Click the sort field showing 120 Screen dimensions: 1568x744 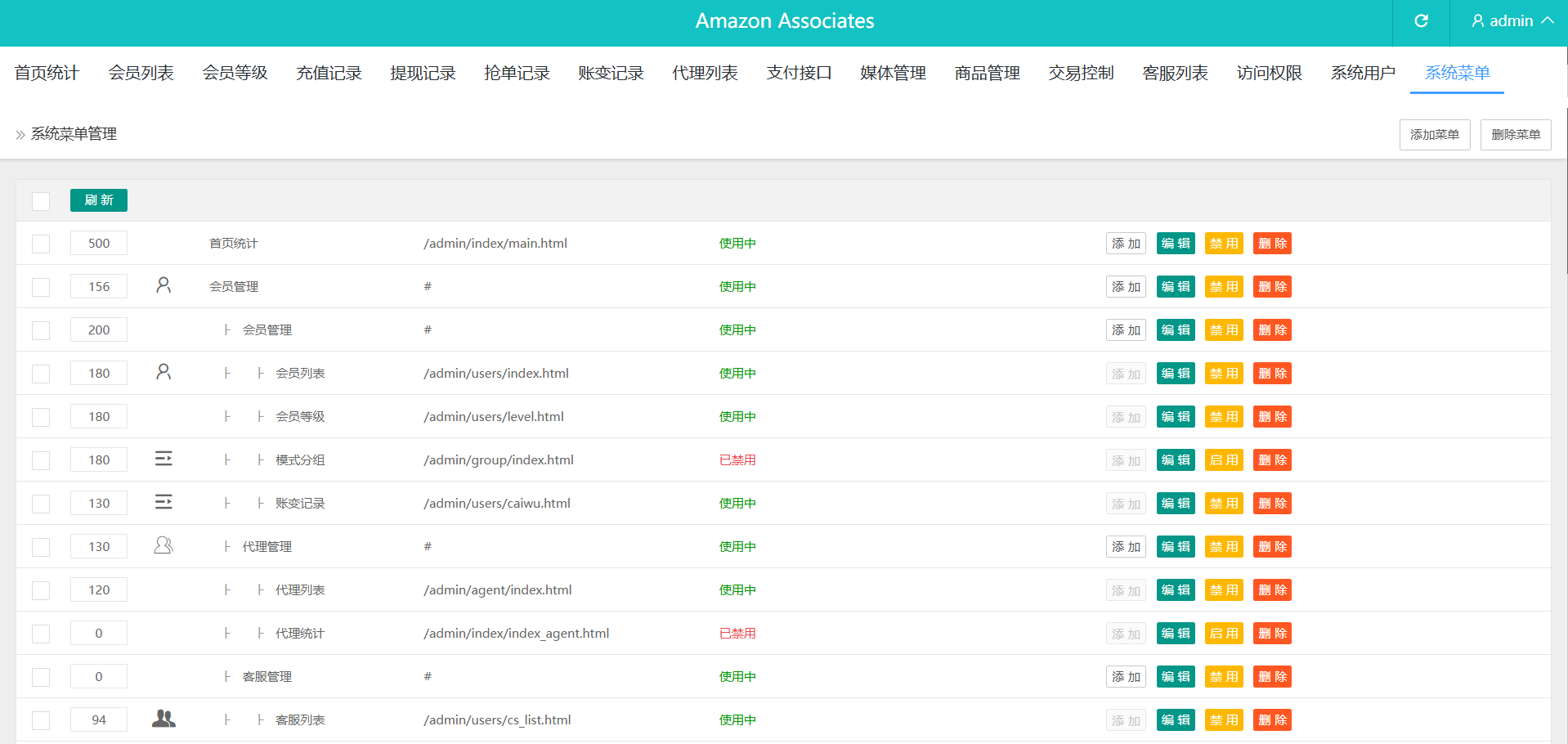click(x=99, y=590)
